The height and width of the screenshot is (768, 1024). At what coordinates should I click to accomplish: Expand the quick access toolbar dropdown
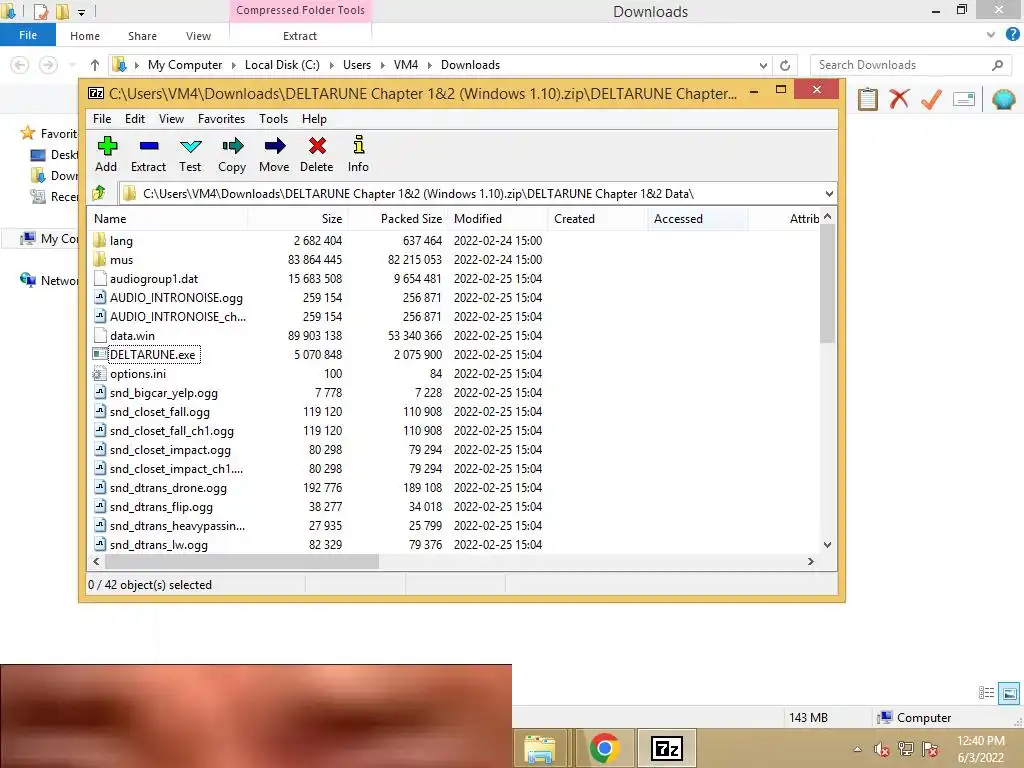tap(82, 12)
